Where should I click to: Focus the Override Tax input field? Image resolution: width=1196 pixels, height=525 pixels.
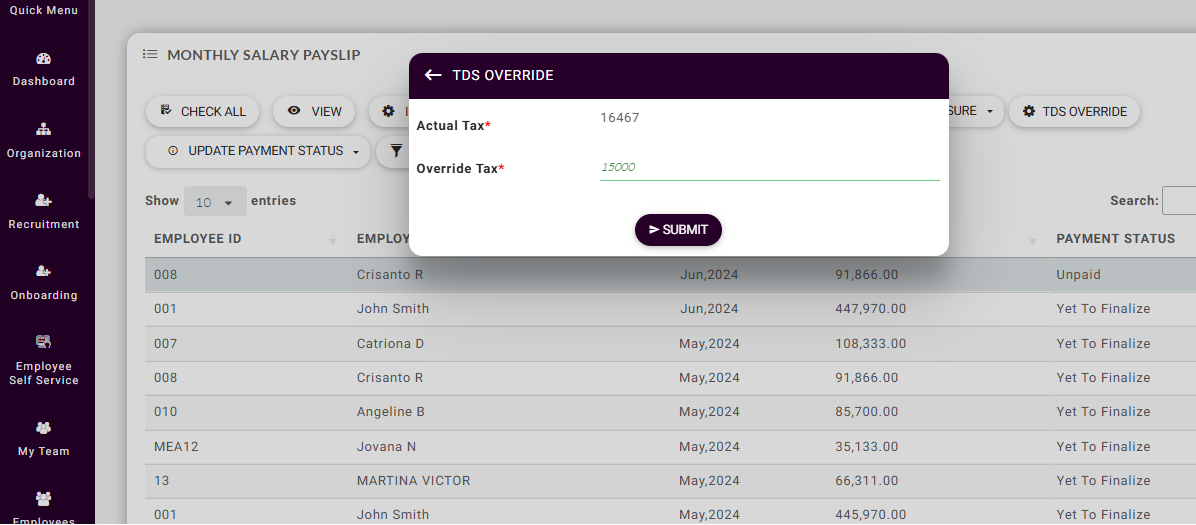pyautogui.click(x=768, y=168)
